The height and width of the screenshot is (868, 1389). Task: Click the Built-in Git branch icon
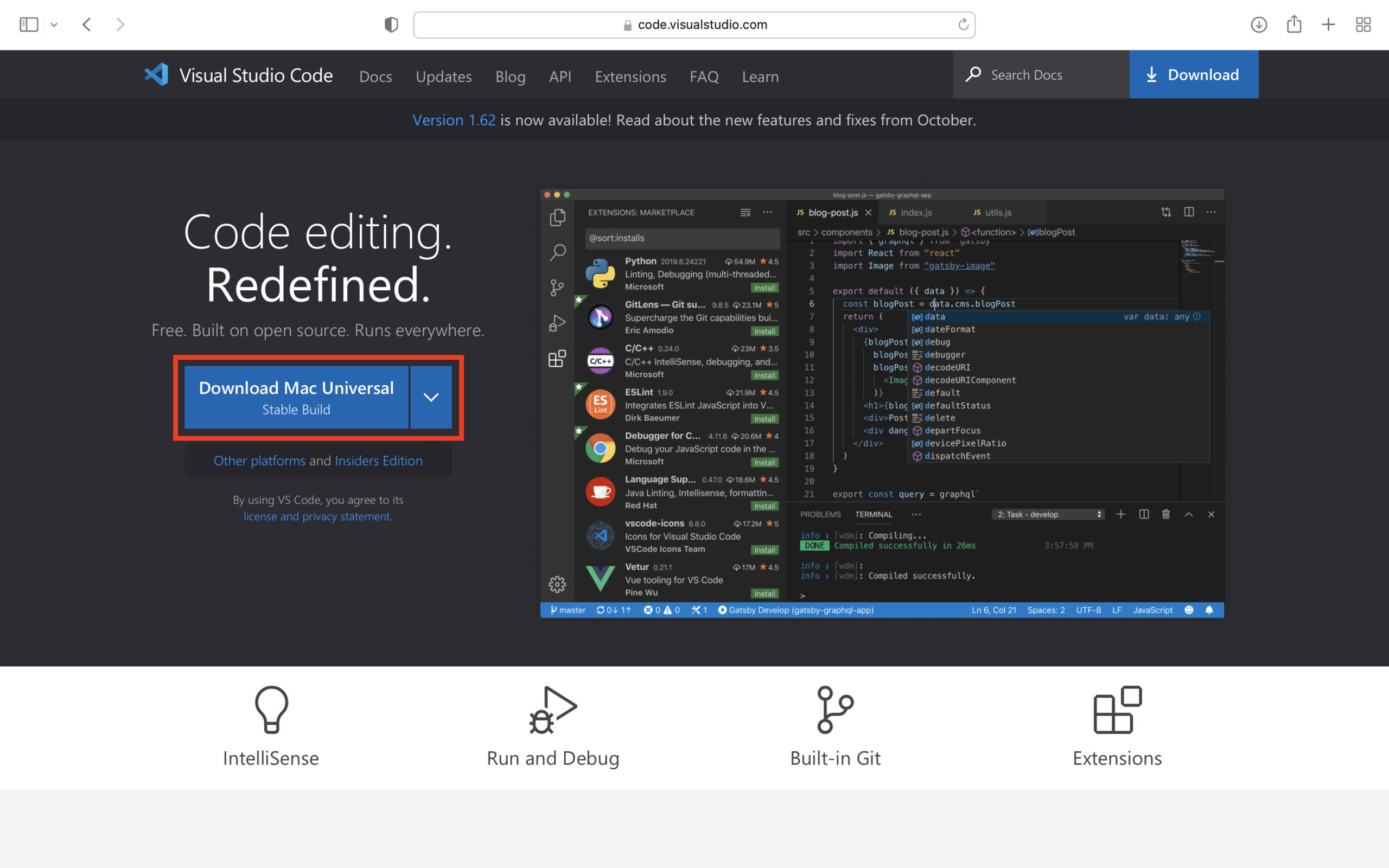click(x=835, y=710)
